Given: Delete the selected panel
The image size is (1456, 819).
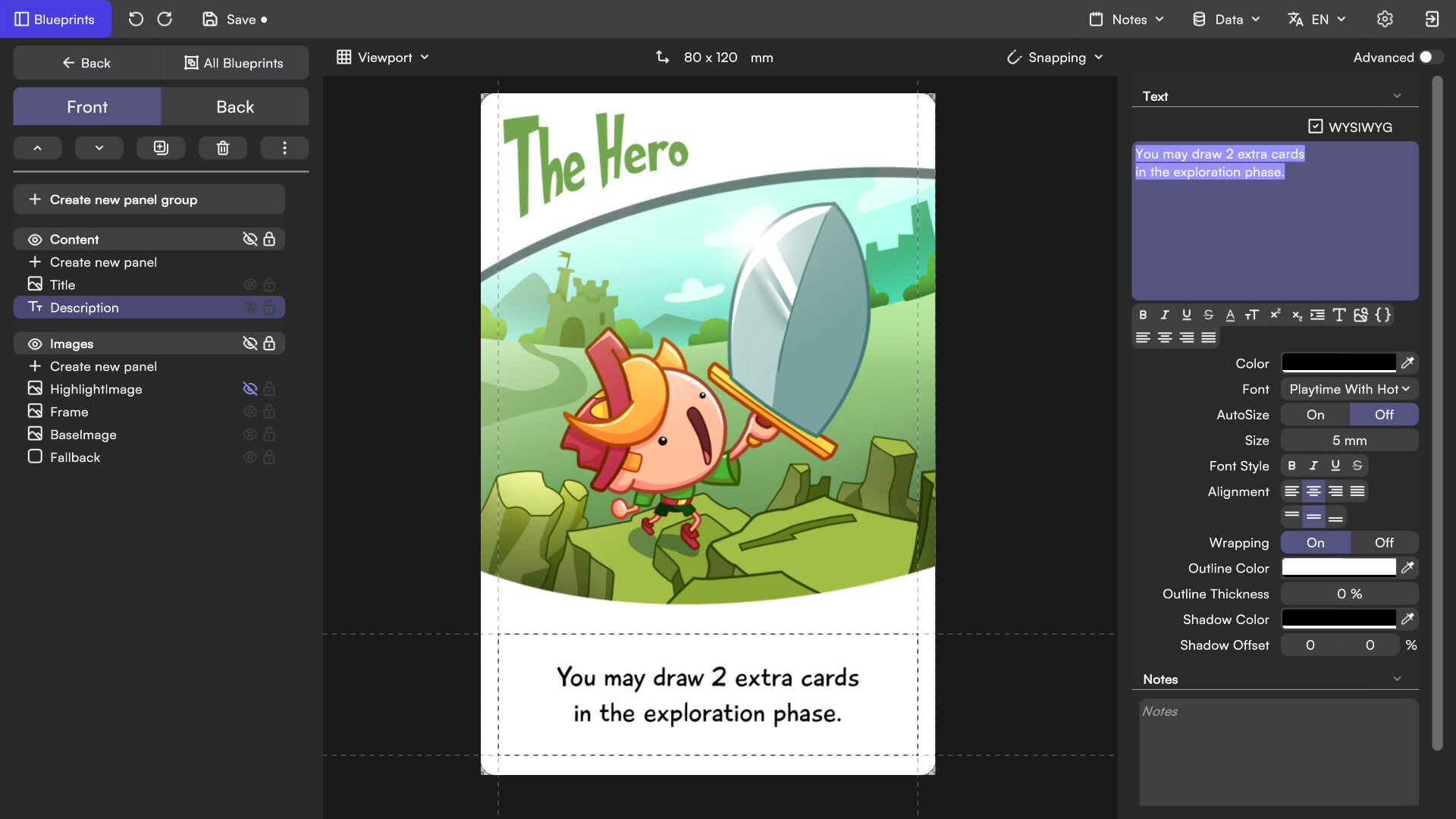Looking at the screenshot, I should click(x=223, y=148).
